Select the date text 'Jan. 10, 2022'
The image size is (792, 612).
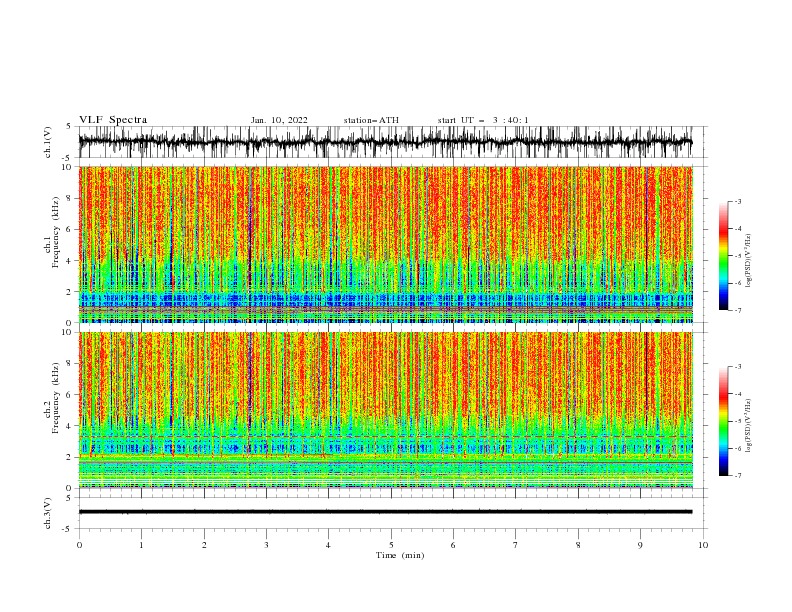coord(279,120)
